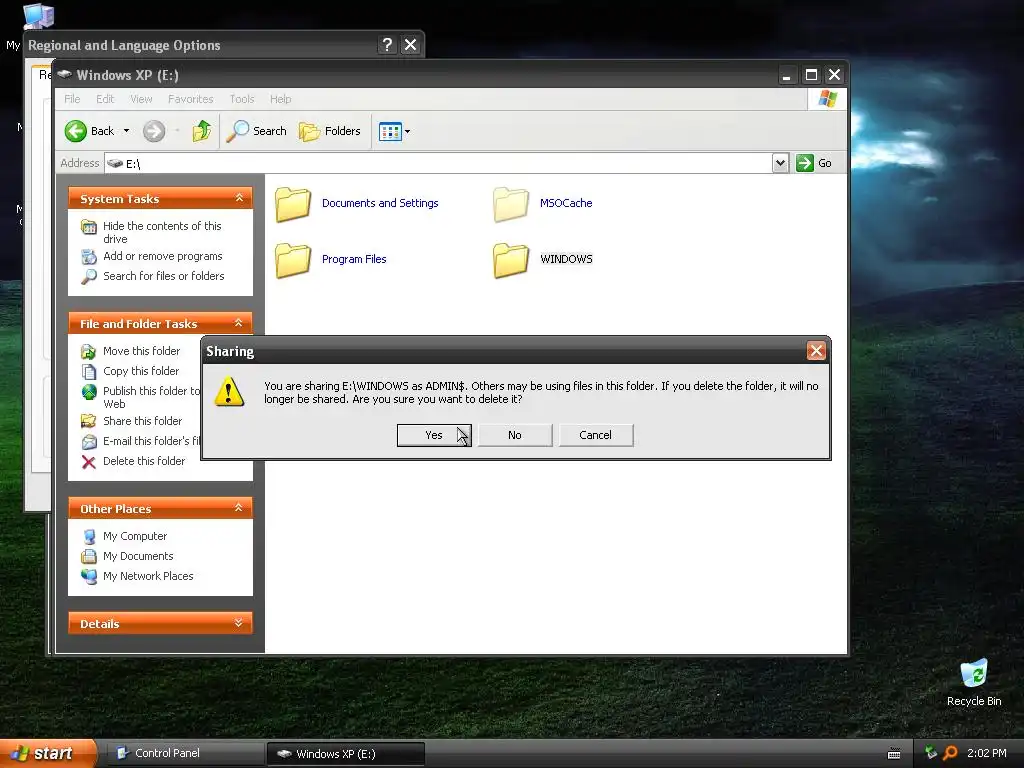Image resolution: width=1024 pixels, height=768 pixels.
Task: Open the Edit menu
Action: point(104,99)
